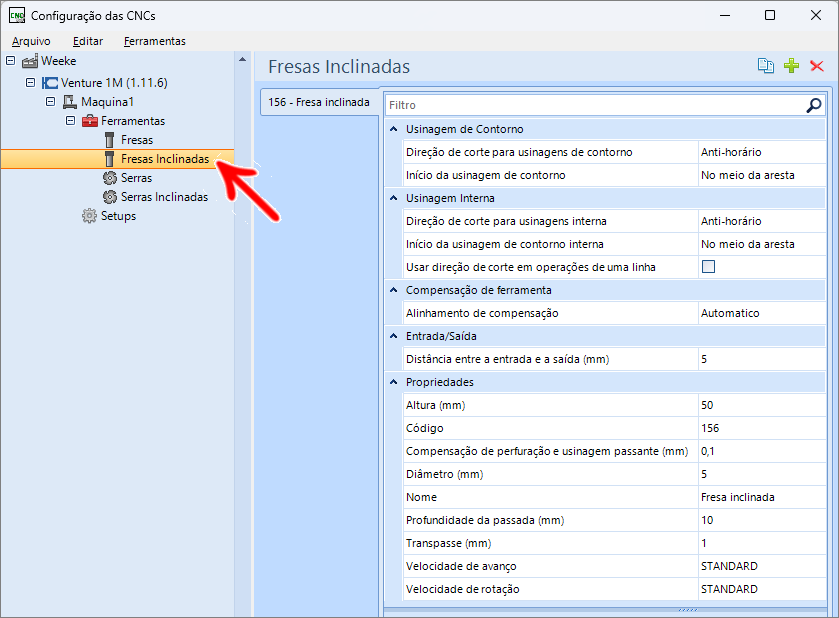
Task: Maximize the Configuração das CNCs window
Action: pyautogui.click(x=769, y=16)
